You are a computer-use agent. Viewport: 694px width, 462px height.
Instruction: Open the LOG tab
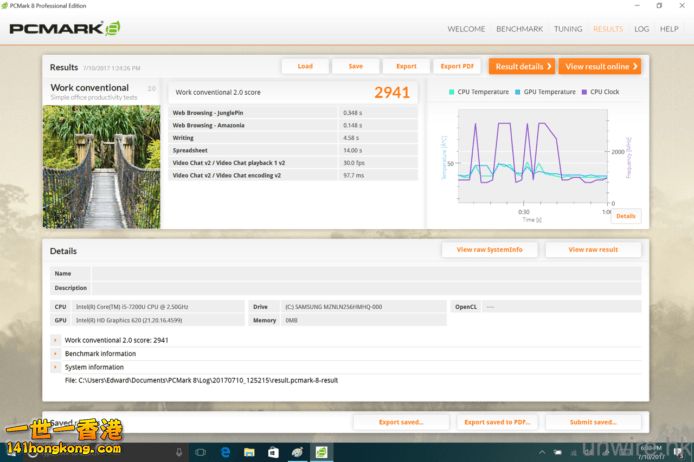(x=641, y=29)
